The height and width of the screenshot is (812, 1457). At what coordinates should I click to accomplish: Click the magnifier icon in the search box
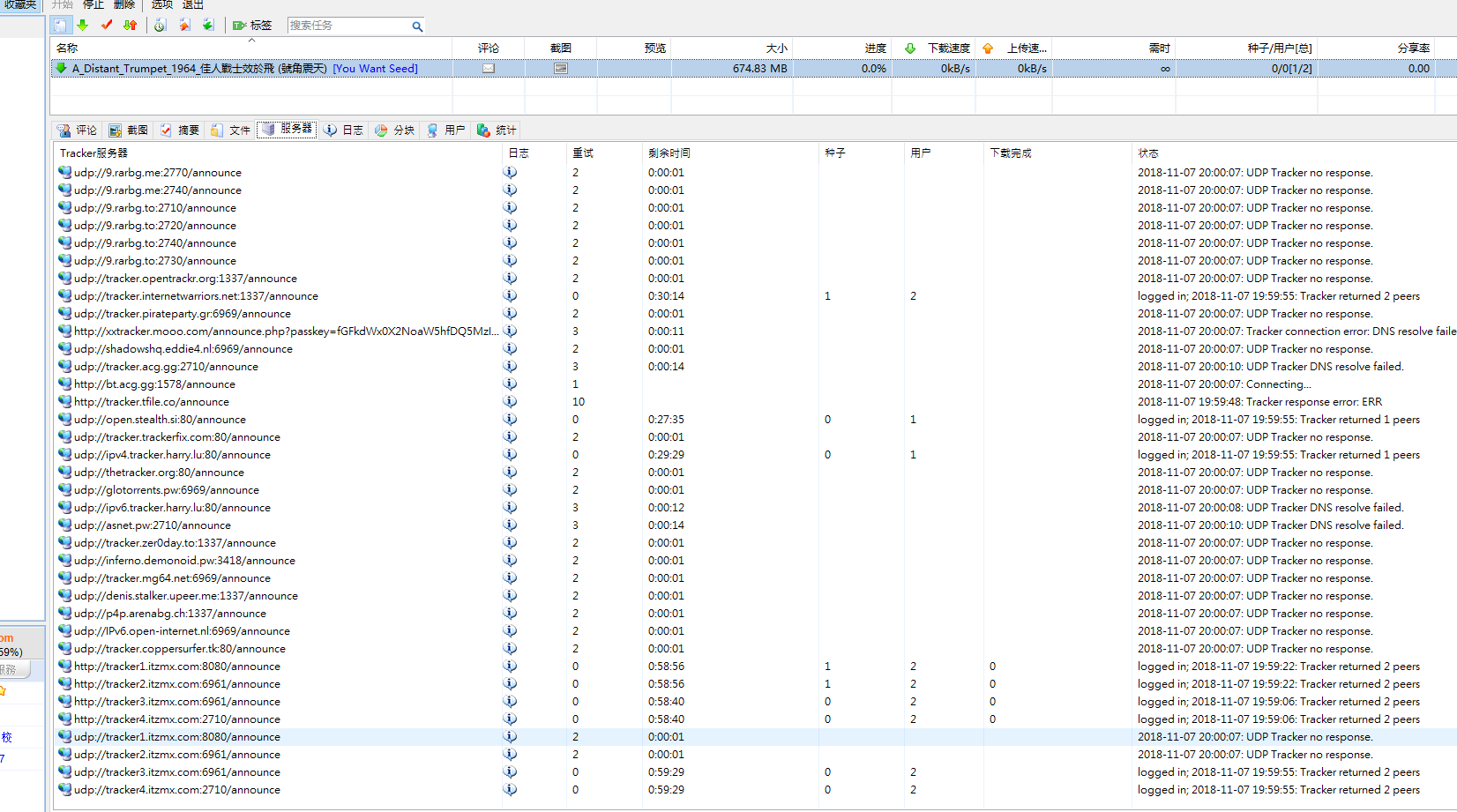(417, 26)
